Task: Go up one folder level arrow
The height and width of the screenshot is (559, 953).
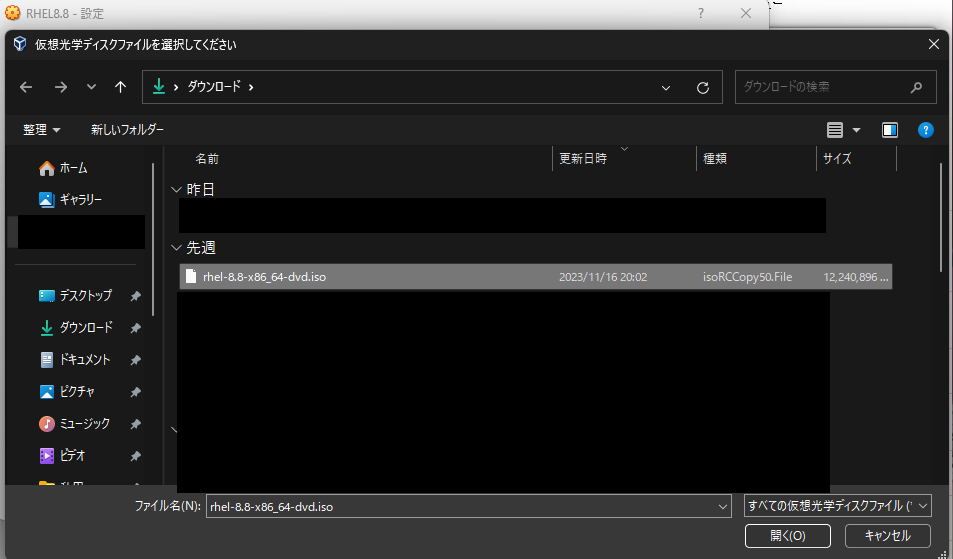Action: point(120,87)
